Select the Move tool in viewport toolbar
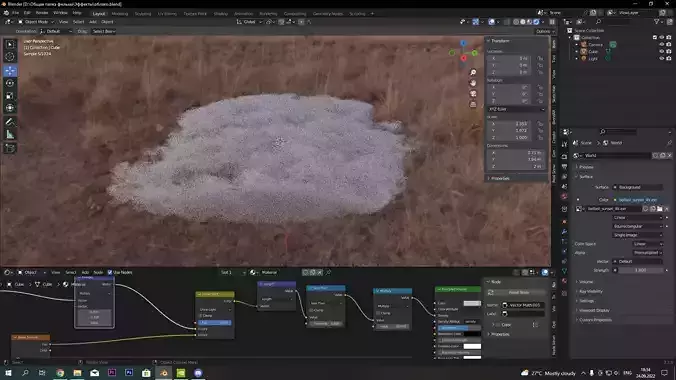 coord(10,70)
